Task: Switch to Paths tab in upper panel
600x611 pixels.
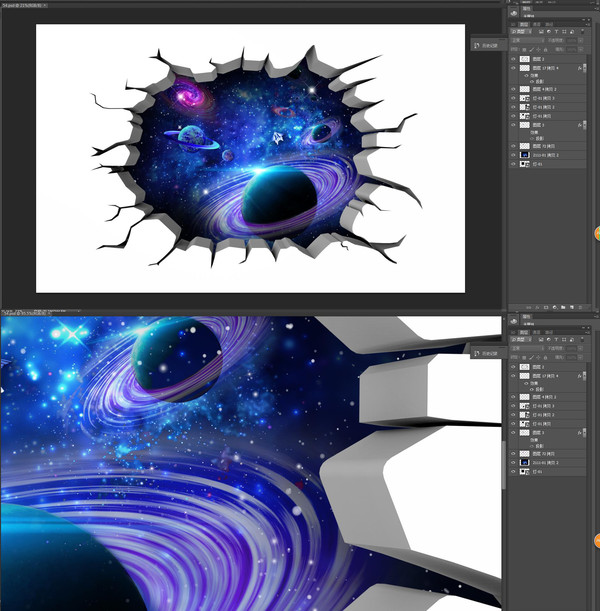Action: [549, 24]
